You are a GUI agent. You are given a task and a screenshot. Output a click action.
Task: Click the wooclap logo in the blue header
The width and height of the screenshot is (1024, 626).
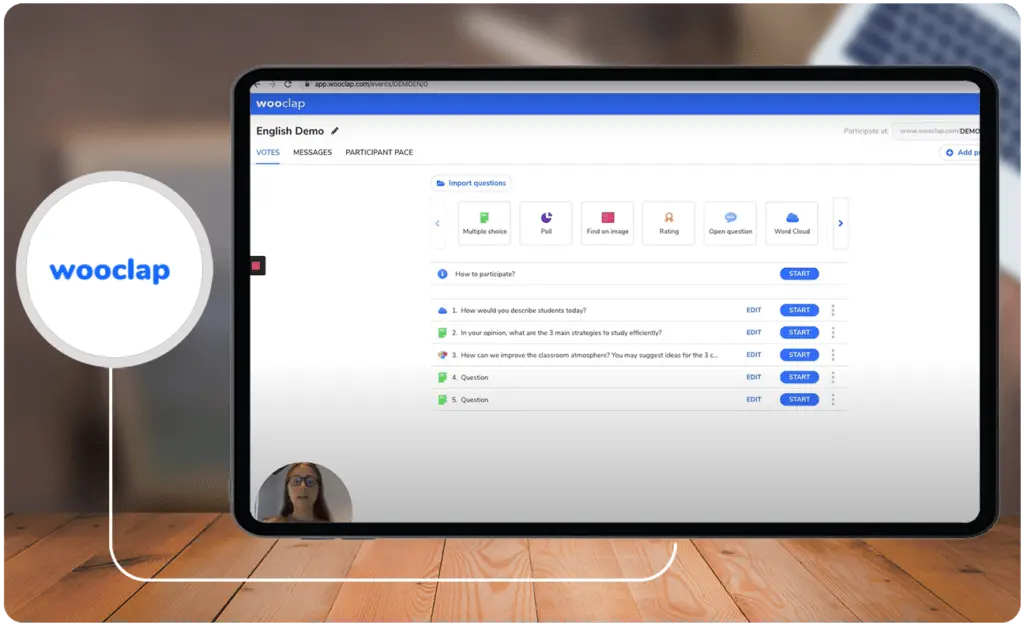(280, 104)
